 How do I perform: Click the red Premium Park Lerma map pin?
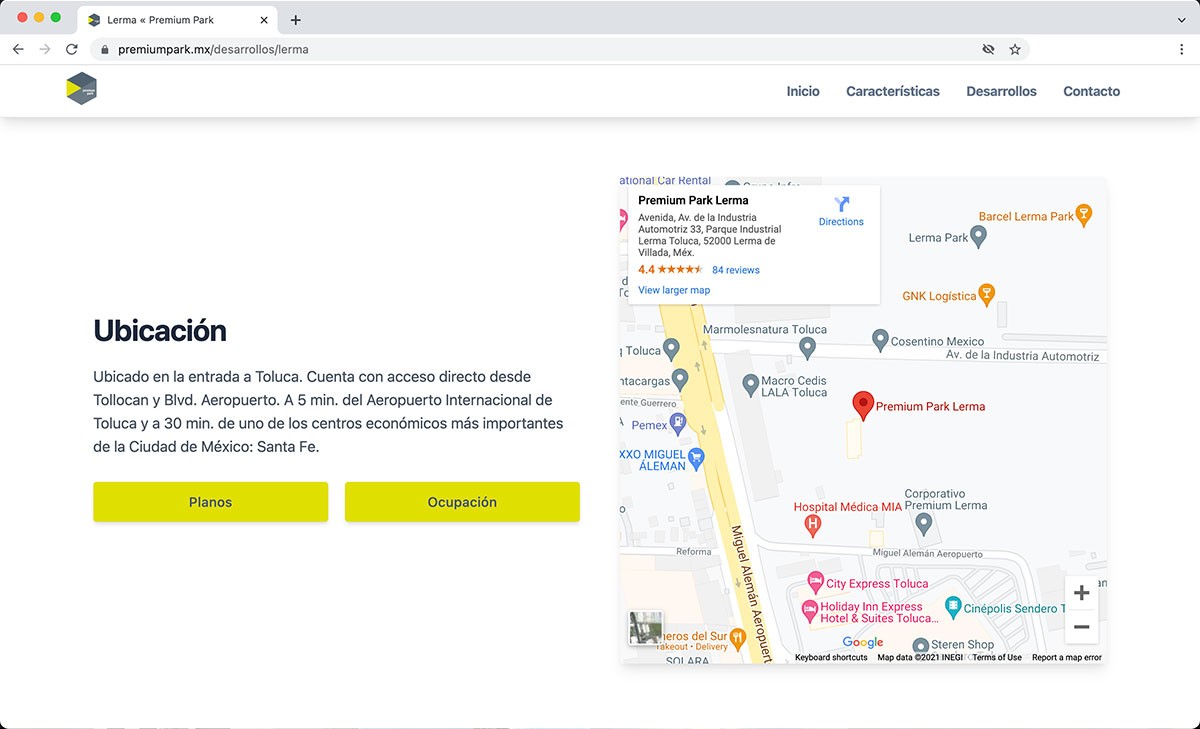click(863, 405)
